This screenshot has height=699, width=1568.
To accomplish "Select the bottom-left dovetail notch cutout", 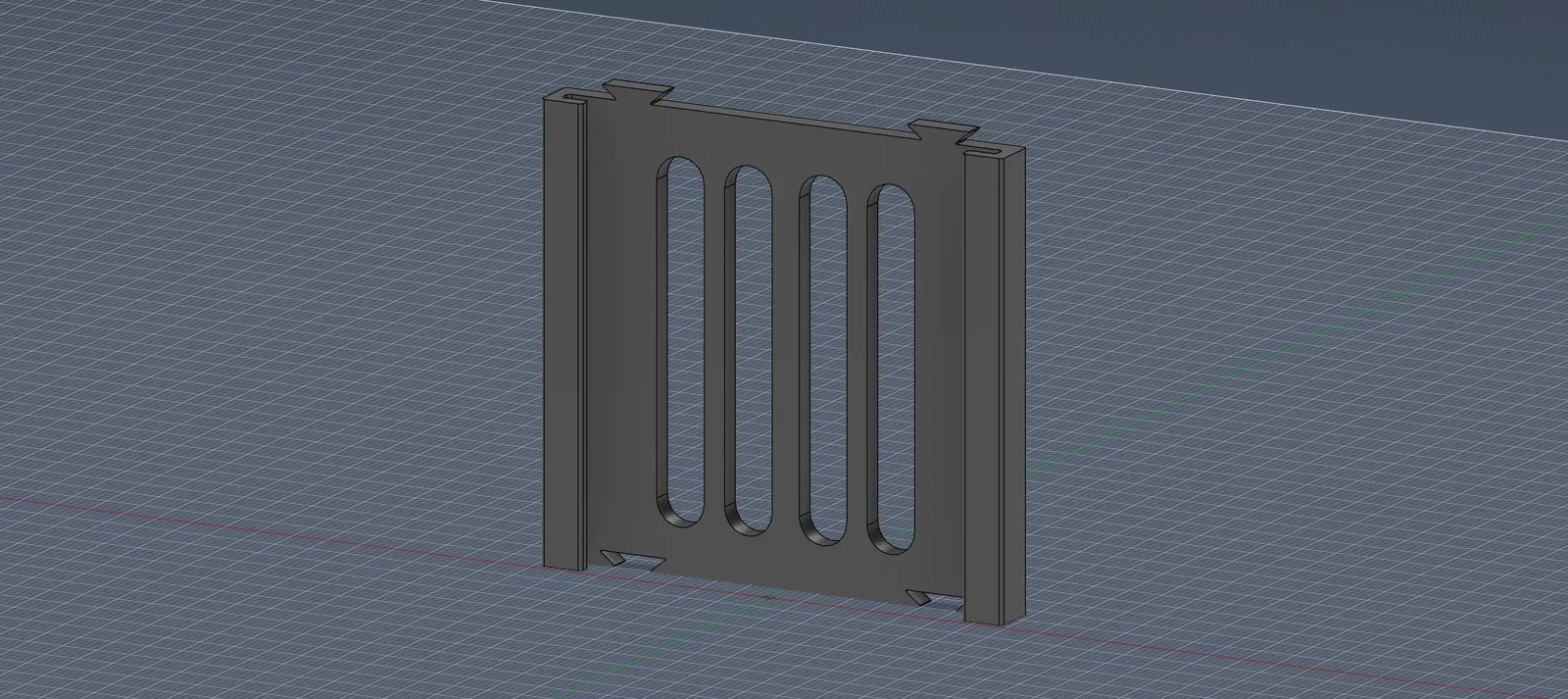I will click(x=633, y=561).
